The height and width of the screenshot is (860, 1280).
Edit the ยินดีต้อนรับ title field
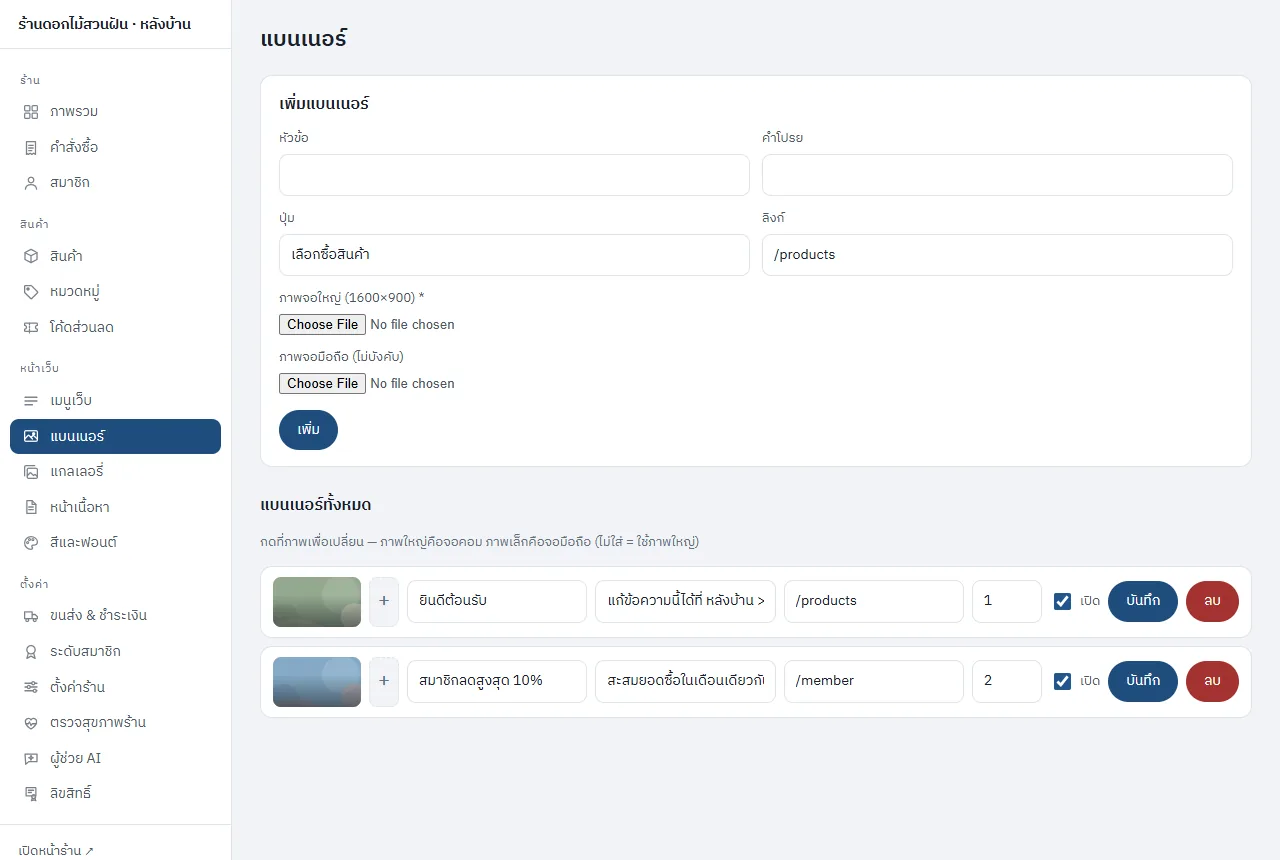pos(497,601)
